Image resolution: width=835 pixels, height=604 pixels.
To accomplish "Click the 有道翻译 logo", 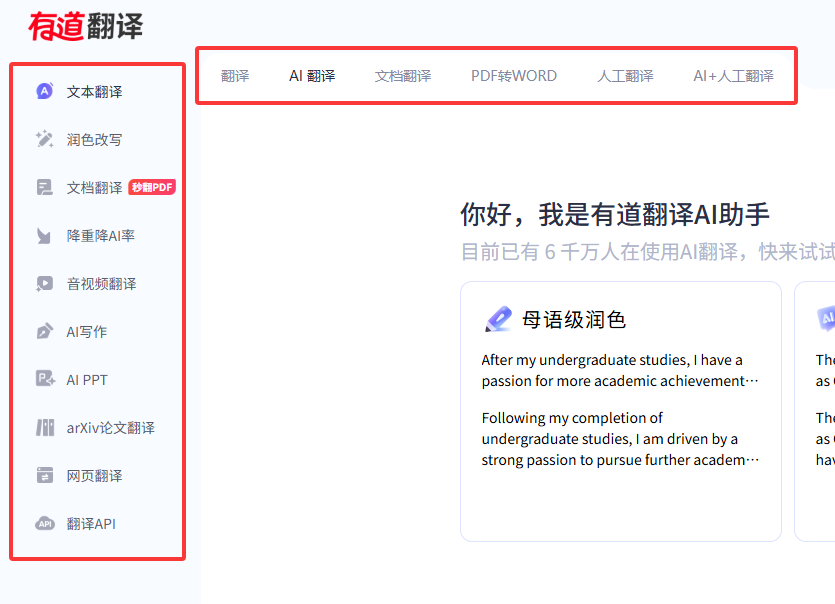I will tap(86, 26).
